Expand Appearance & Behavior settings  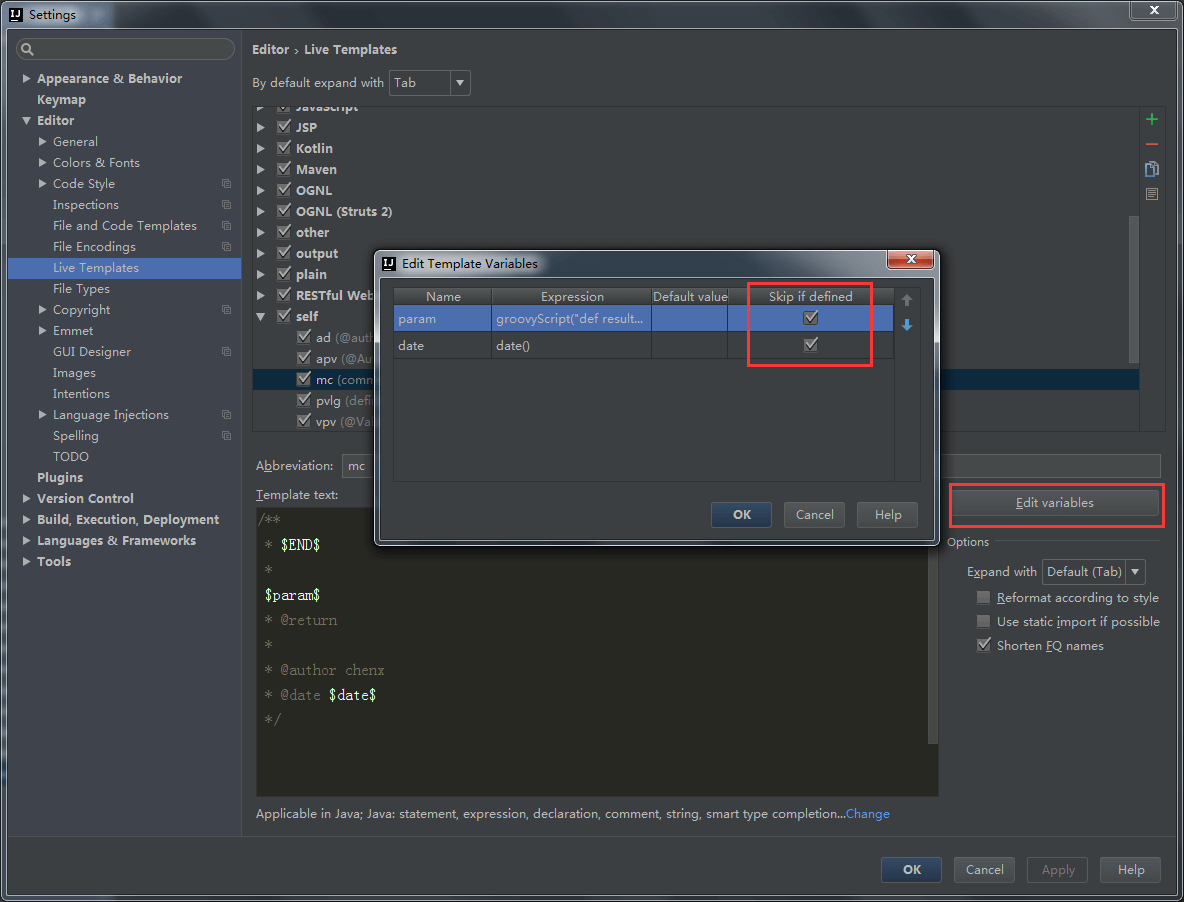(x=26, y=79)
